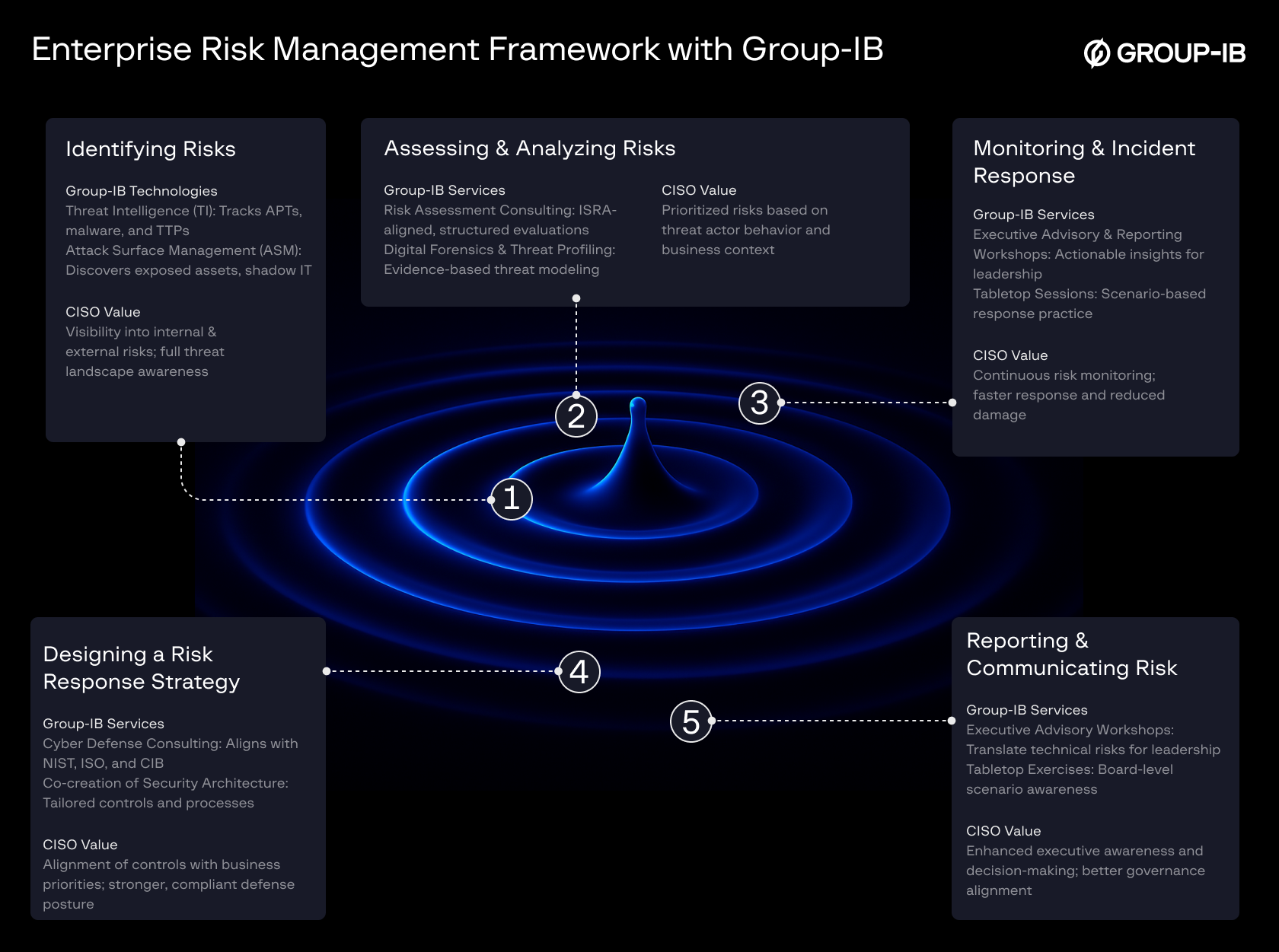
Task: Click Cyber Defense Consulting text
Action: (170, 753)
